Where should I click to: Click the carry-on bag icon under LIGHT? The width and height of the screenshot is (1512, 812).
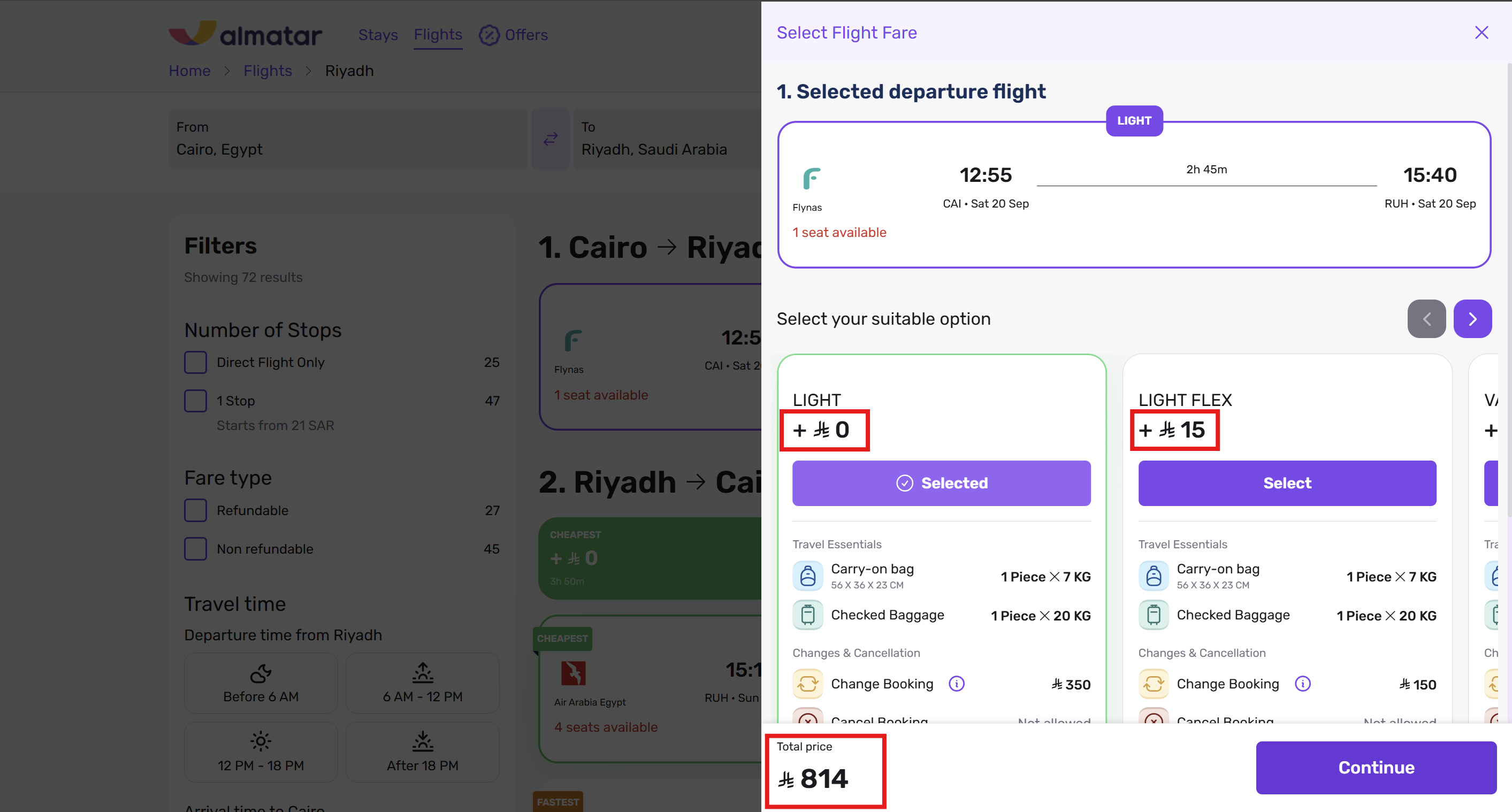(808, 576)
